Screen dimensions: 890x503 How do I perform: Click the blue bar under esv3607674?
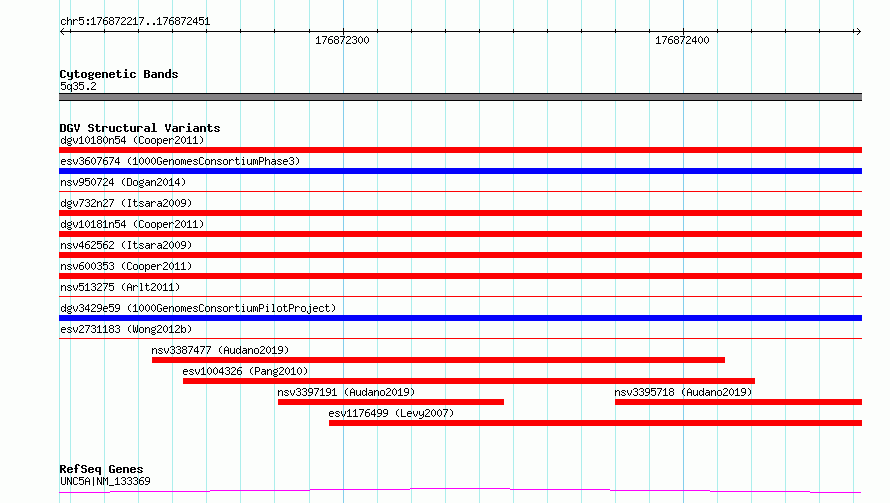tap(460, 171)
